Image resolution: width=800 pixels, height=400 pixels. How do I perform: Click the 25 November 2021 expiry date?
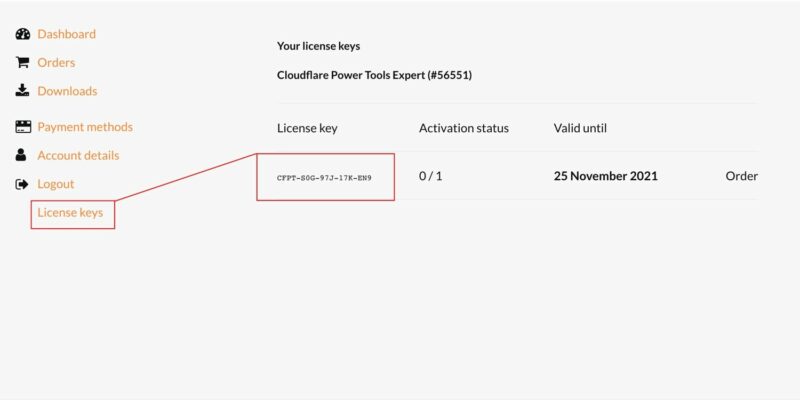(x=605, y=176)
